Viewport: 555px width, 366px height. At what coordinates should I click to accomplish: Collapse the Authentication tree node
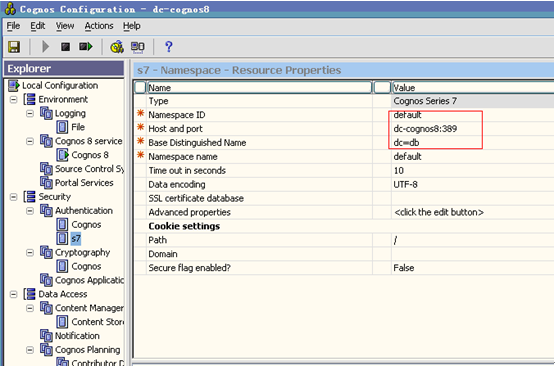pos(30,211)
